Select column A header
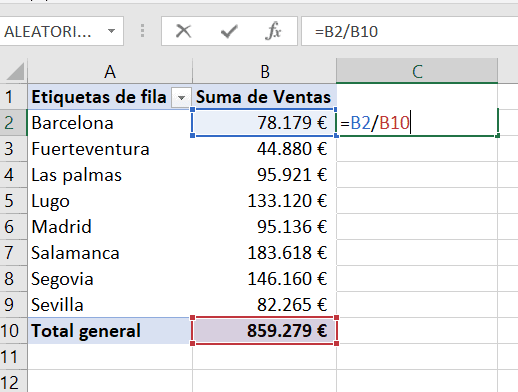Viewport: 518px width, 392px height. pos(110,71)
